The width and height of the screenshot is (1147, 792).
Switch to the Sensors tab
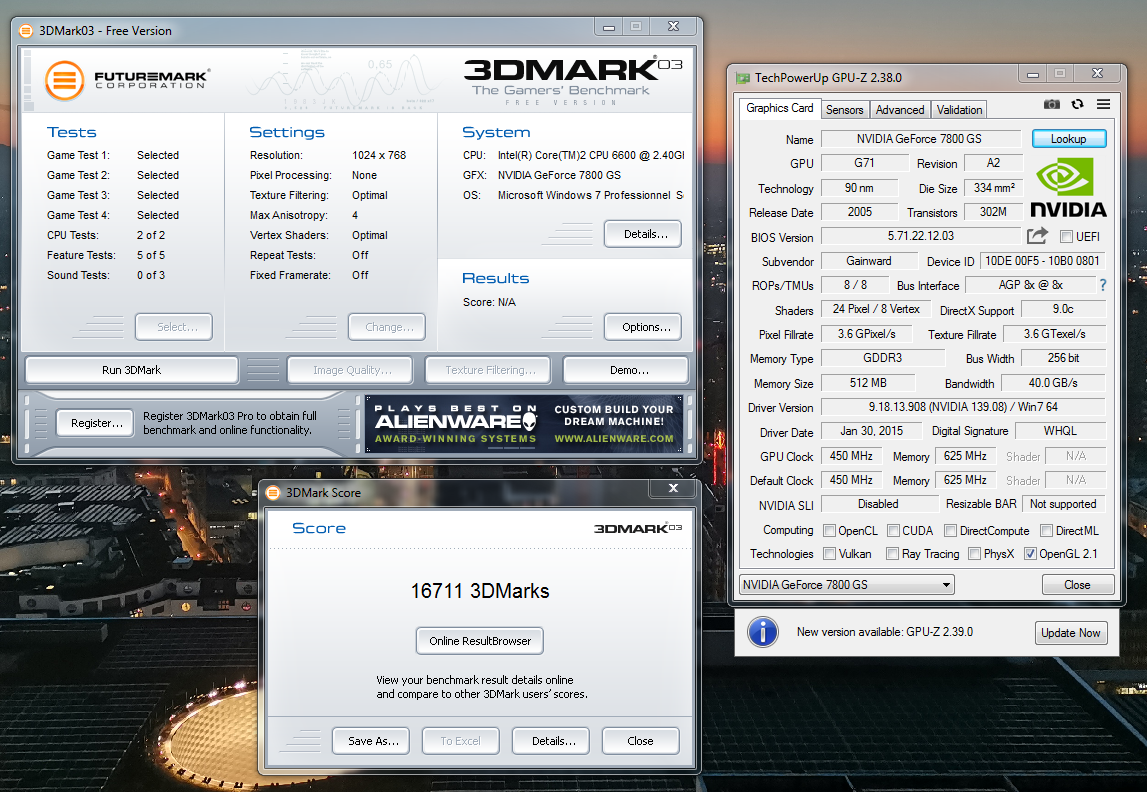click(844, 110)
